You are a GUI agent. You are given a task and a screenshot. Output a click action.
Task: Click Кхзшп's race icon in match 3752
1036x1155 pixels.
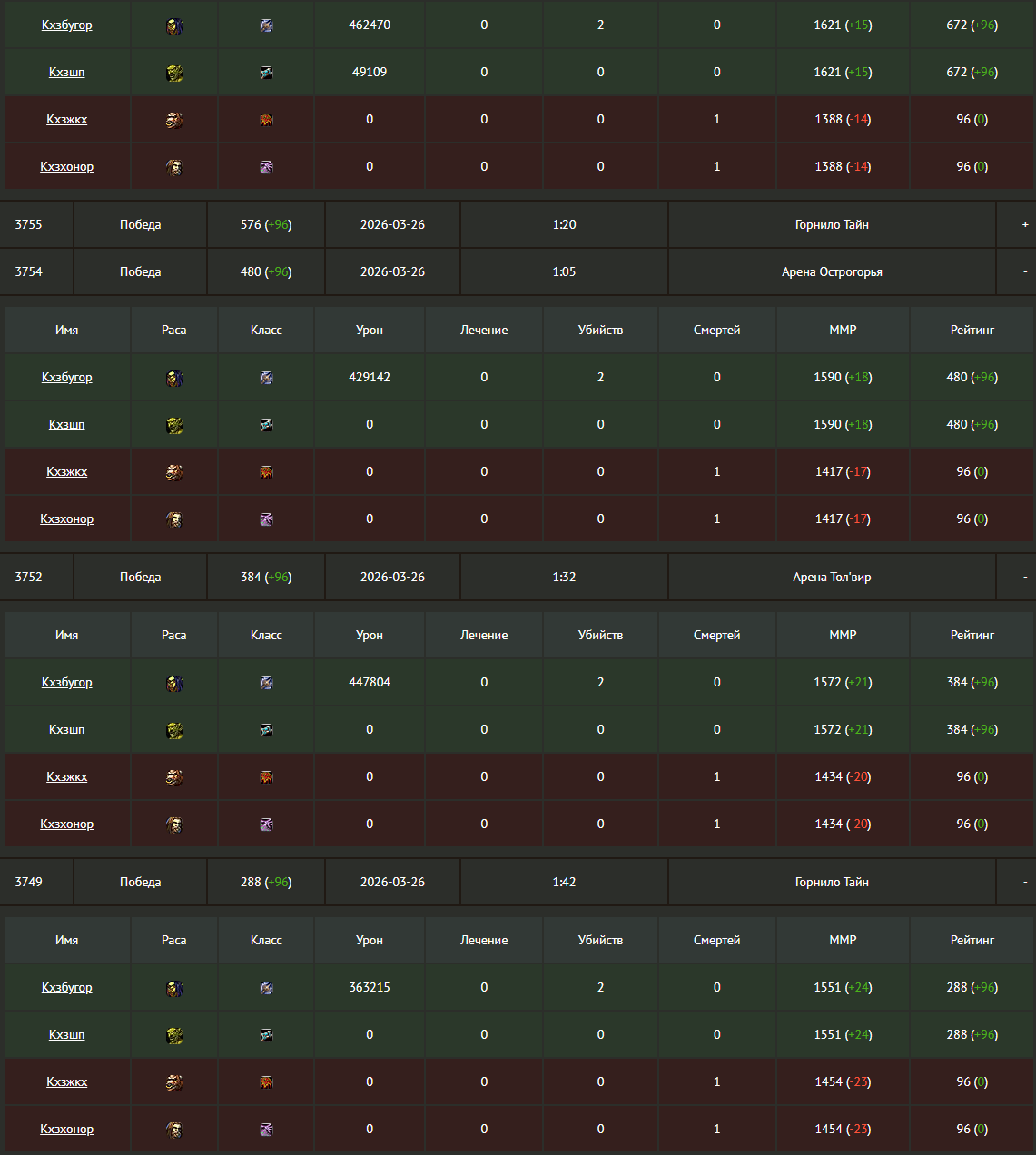tap(174, 730)
